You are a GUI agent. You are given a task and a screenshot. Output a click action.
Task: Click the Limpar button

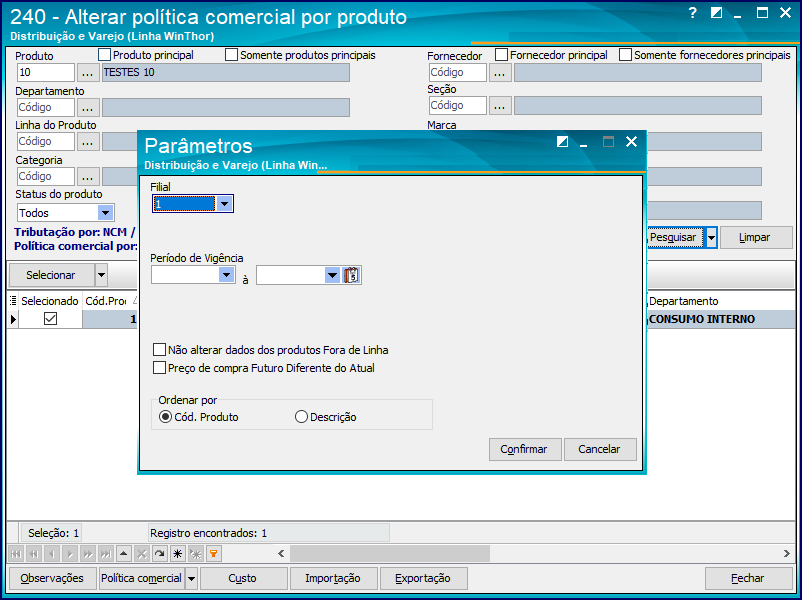pos(755,238)
